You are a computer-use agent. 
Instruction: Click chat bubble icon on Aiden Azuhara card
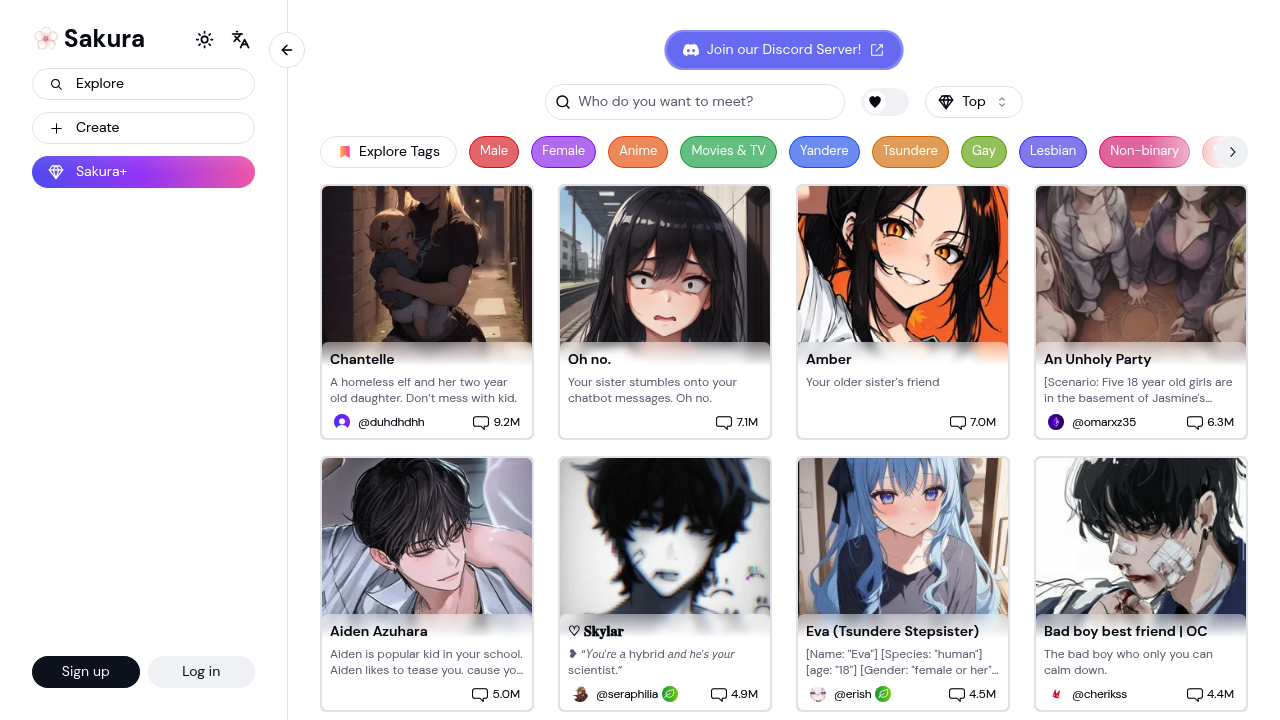(x=480, y=695)
